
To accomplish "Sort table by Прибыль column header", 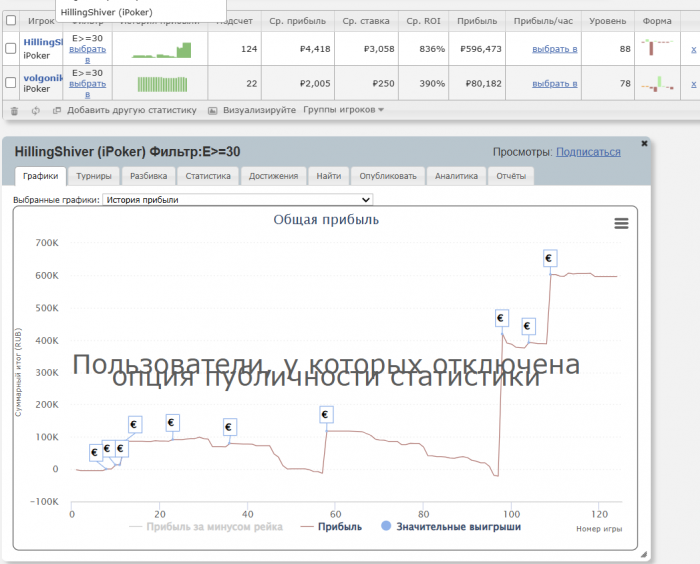I will [x=477, y=21].
